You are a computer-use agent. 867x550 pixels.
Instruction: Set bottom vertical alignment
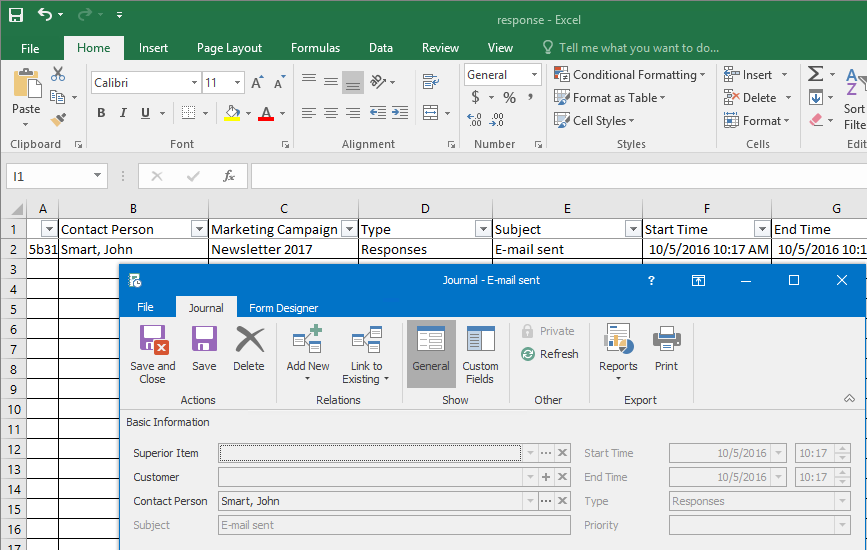[353, 82]
